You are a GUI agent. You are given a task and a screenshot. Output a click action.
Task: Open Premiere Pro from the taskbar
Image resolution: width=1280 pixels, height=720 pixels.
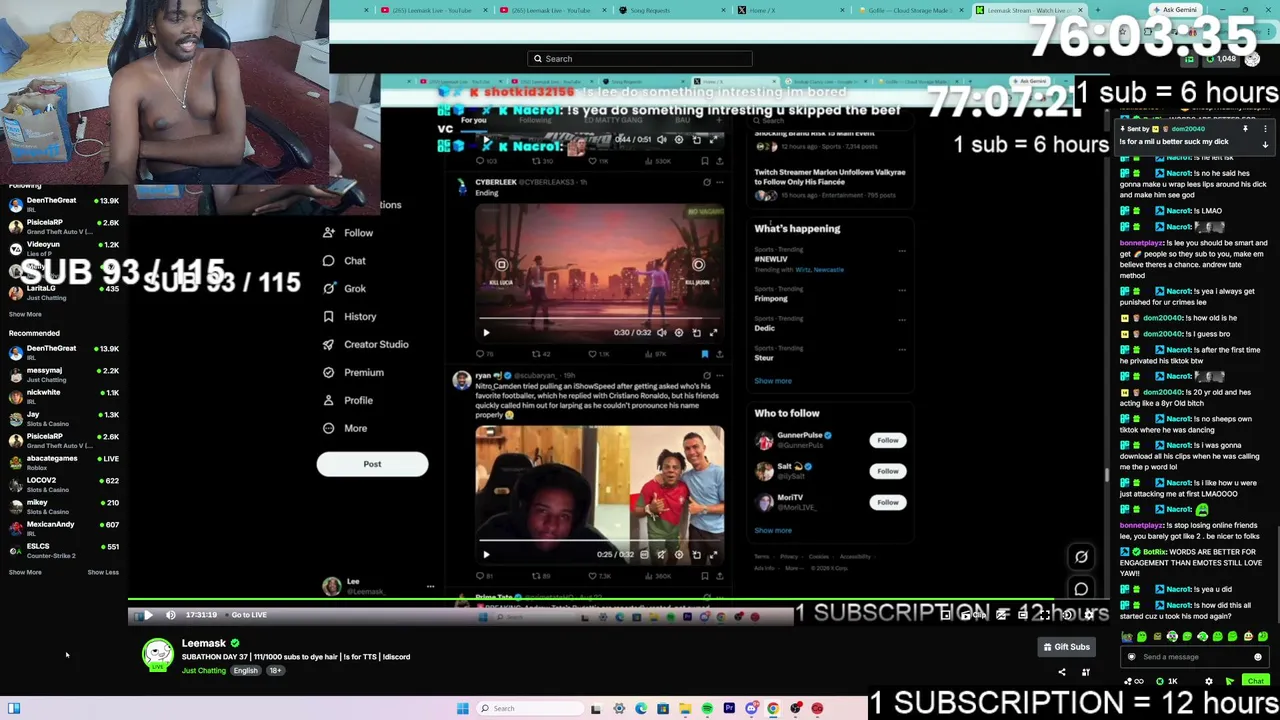pyautogui.click(x=729, y=709)
